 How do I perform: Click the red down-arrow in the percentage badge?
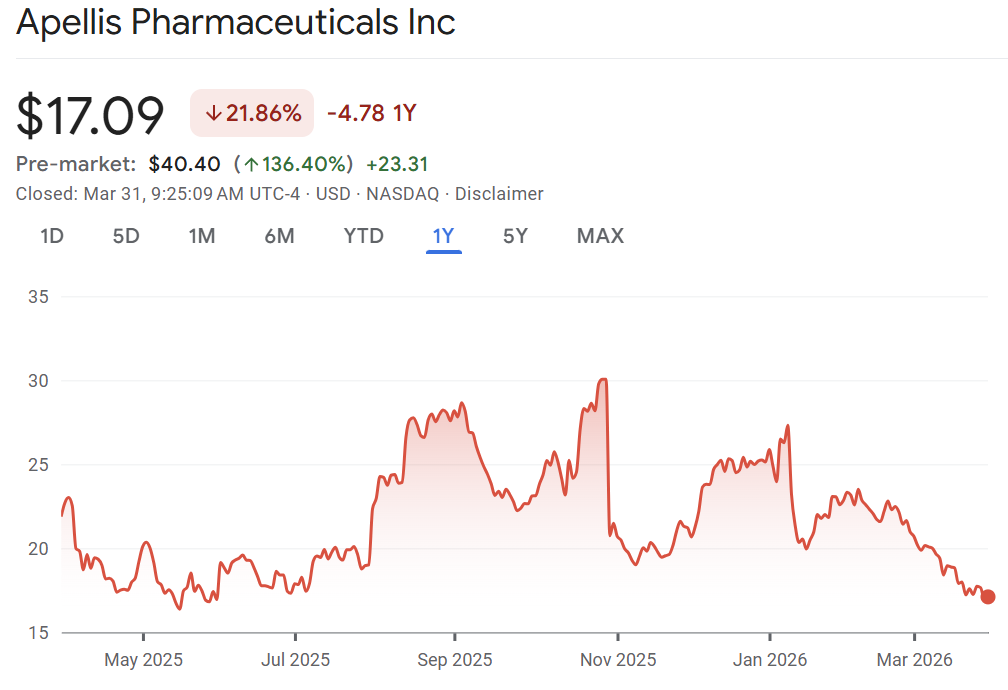point(212,114)
